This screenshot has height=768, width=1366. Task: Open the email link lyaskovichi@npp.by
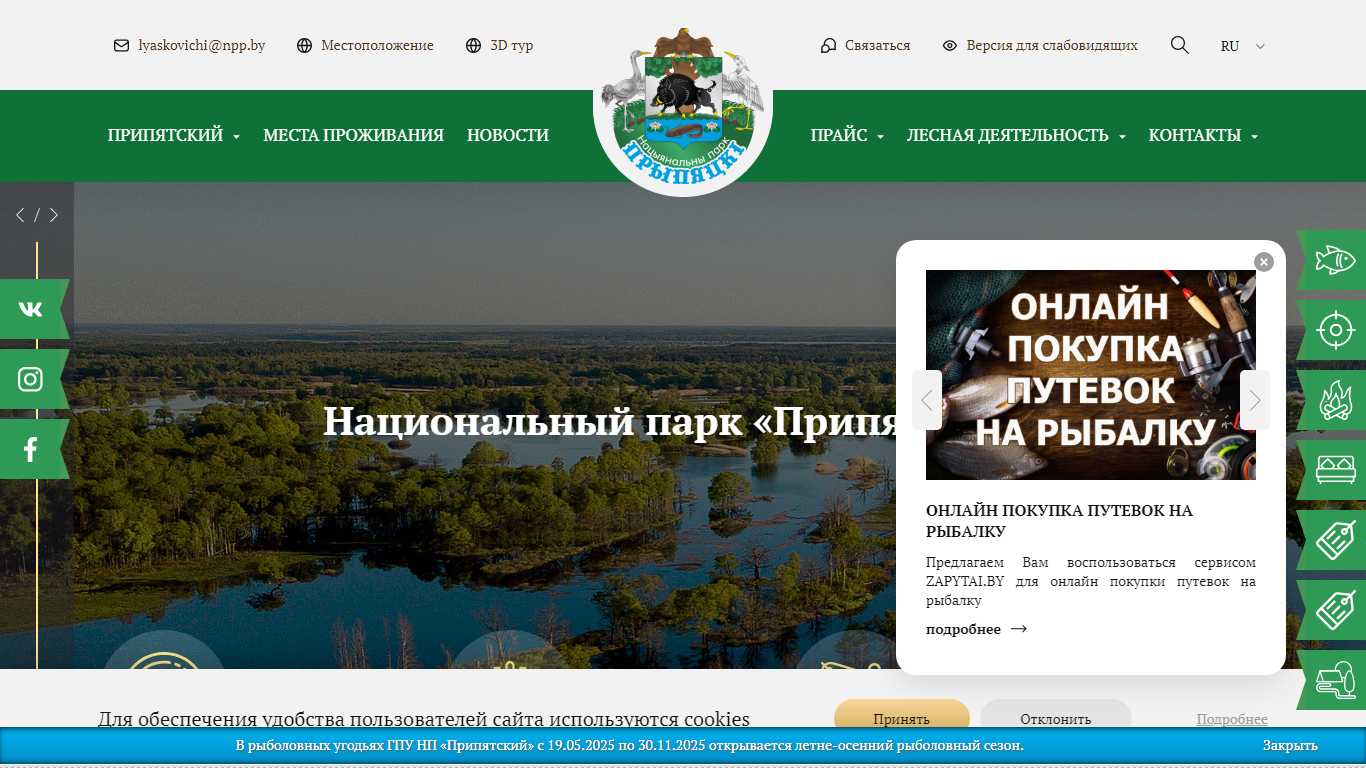pos(202,46)
